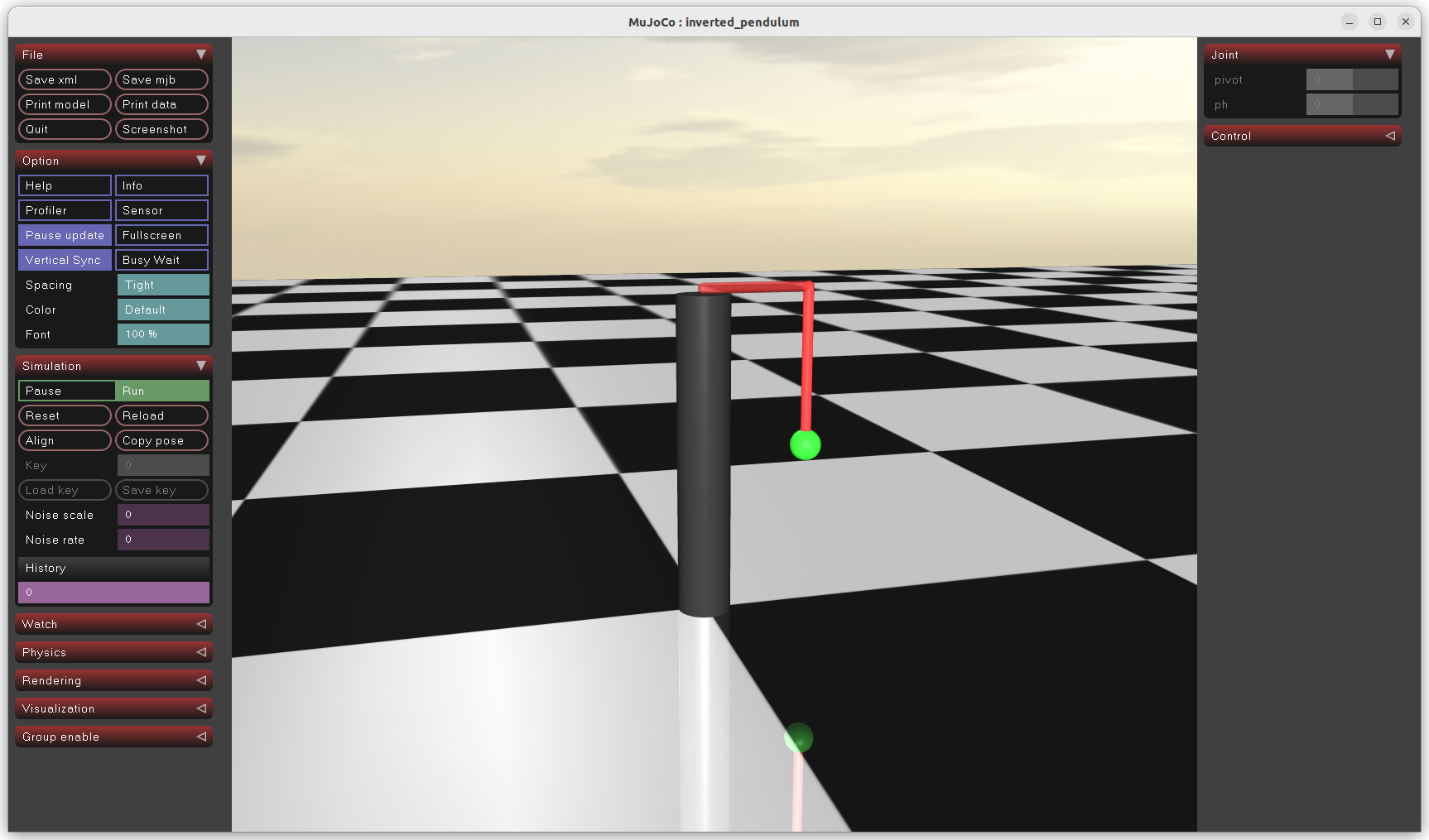Collapse the Joint panel arrow
1429x840 pixels.
[x=1389, y=55]
